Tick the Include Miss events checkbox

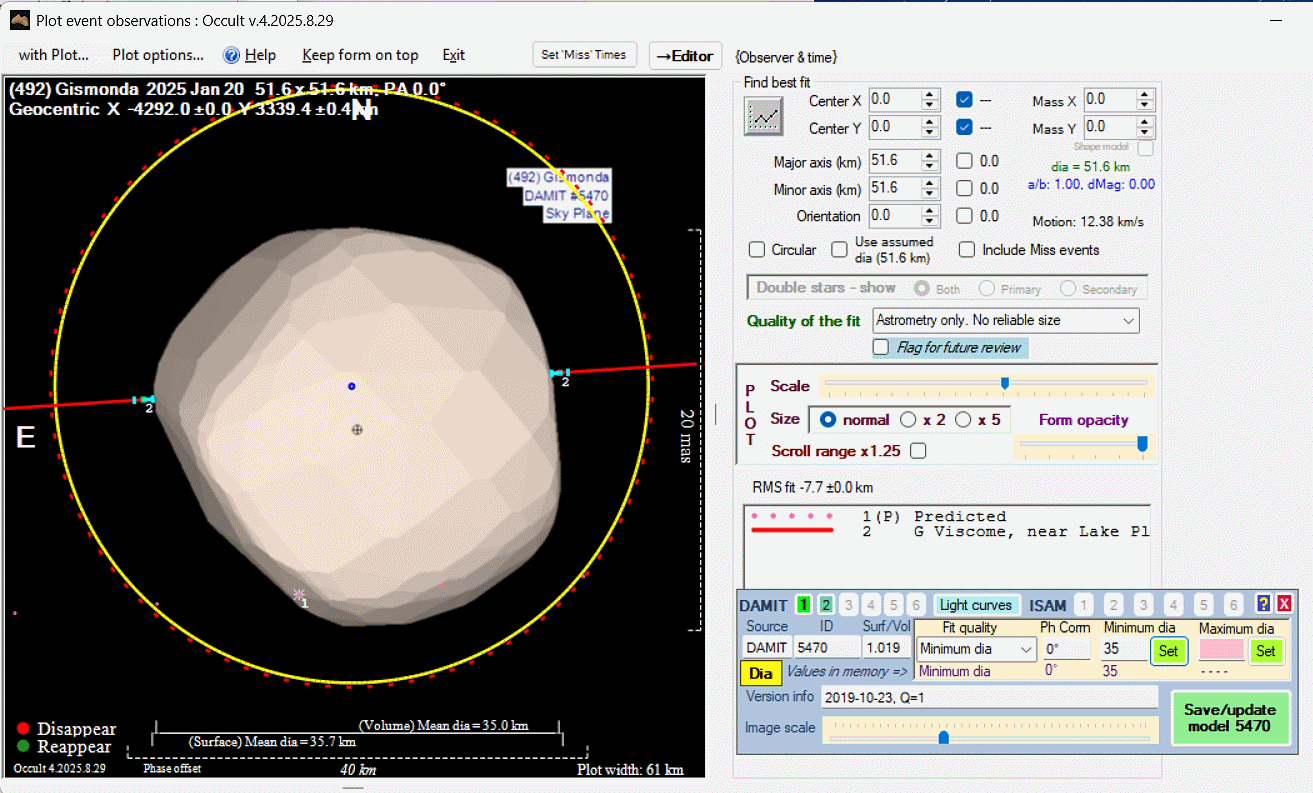[x=966, y=250]
